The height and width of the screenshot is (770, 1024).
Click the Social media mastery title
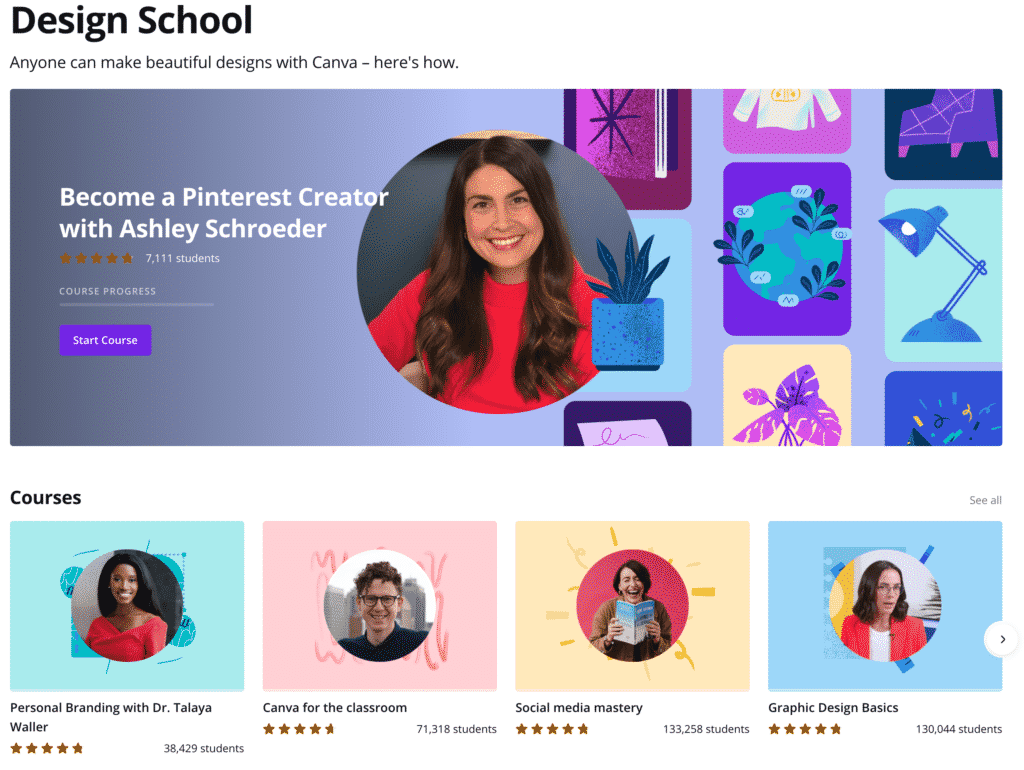tap(579, 707)
